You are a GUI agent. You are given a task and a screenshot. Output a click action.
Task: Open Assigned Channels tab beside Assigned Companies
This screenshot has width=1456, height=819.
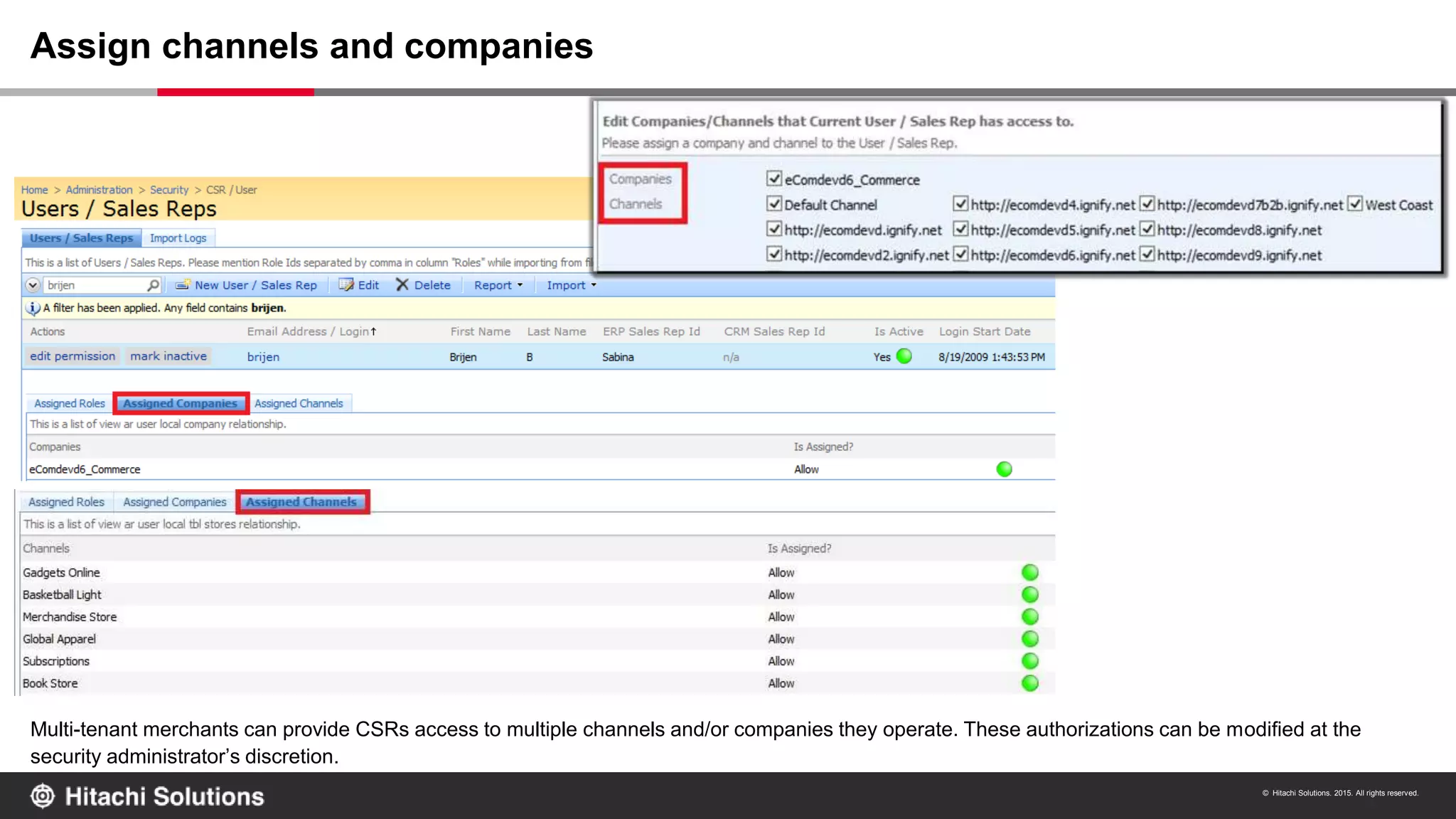click(x=299, y=403)
